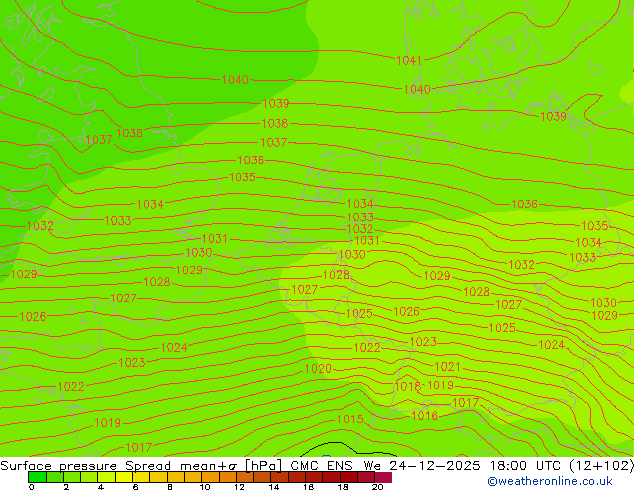Click the legend tick label 16

[x=308, y=487]
